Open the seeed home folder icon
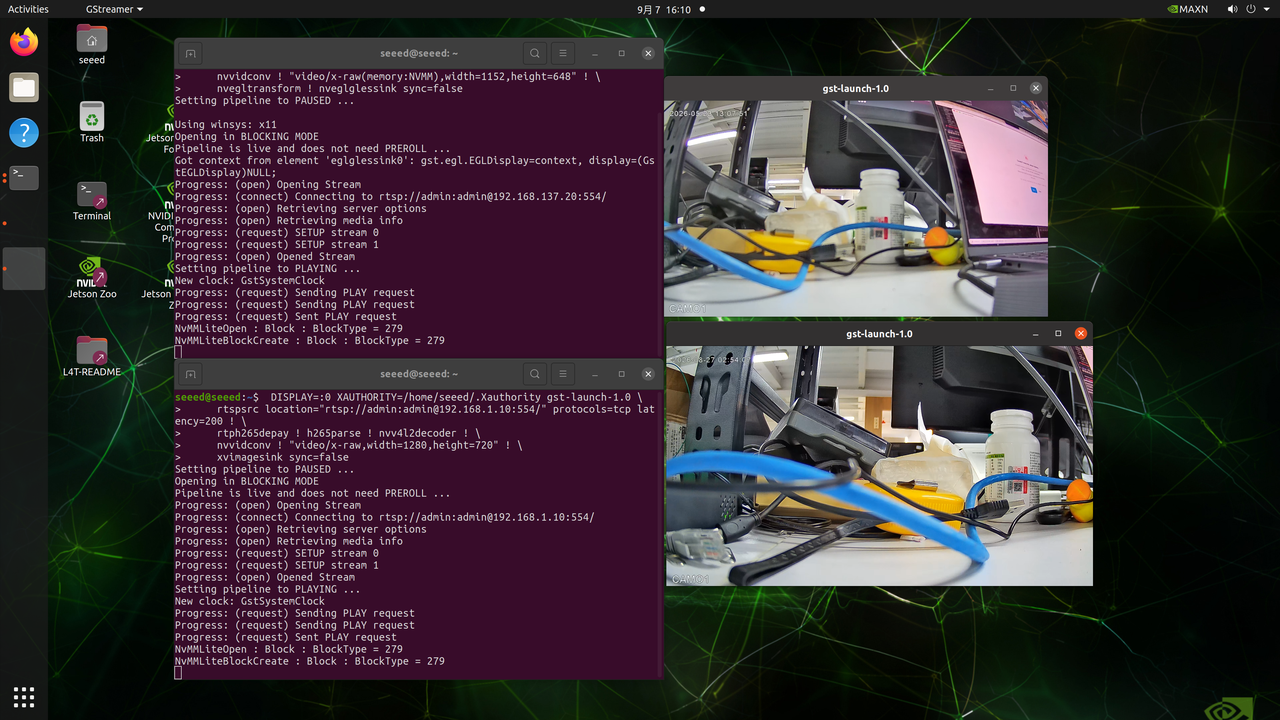1280x720 pixels. tap(92, 45)
